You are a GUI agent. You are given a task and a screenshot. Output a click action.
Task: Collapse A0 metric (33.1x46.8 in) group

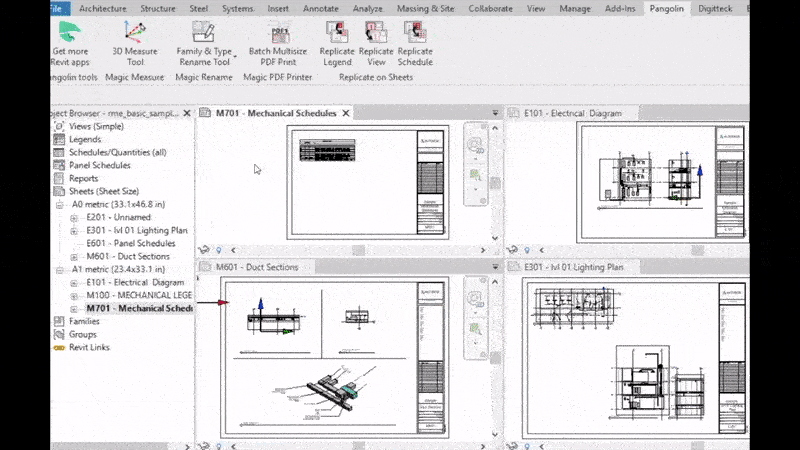(x=60, y=205)
